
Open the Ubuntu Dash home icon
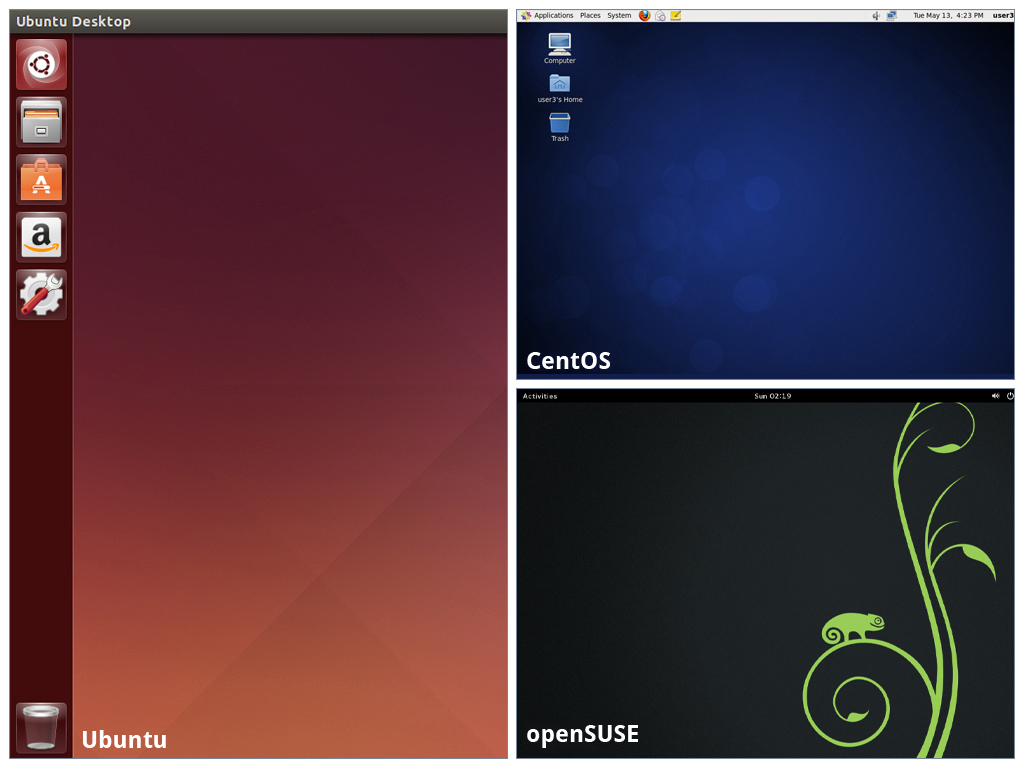pos(40,64)
